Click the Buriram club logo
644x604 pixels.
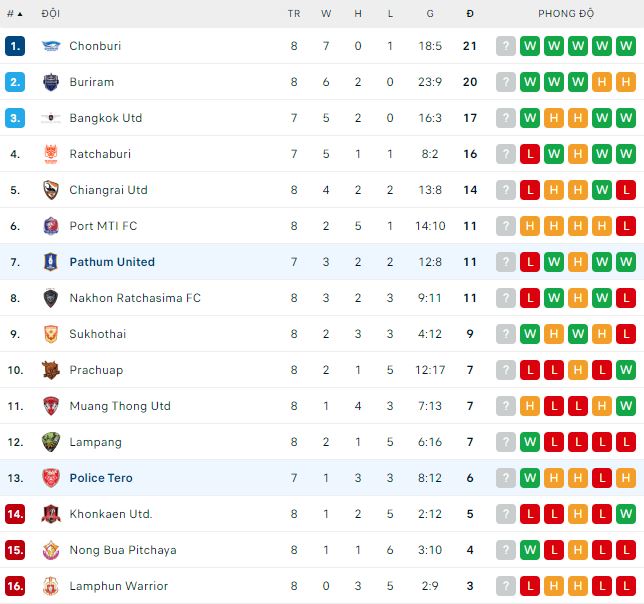click(x=51, y=82)
